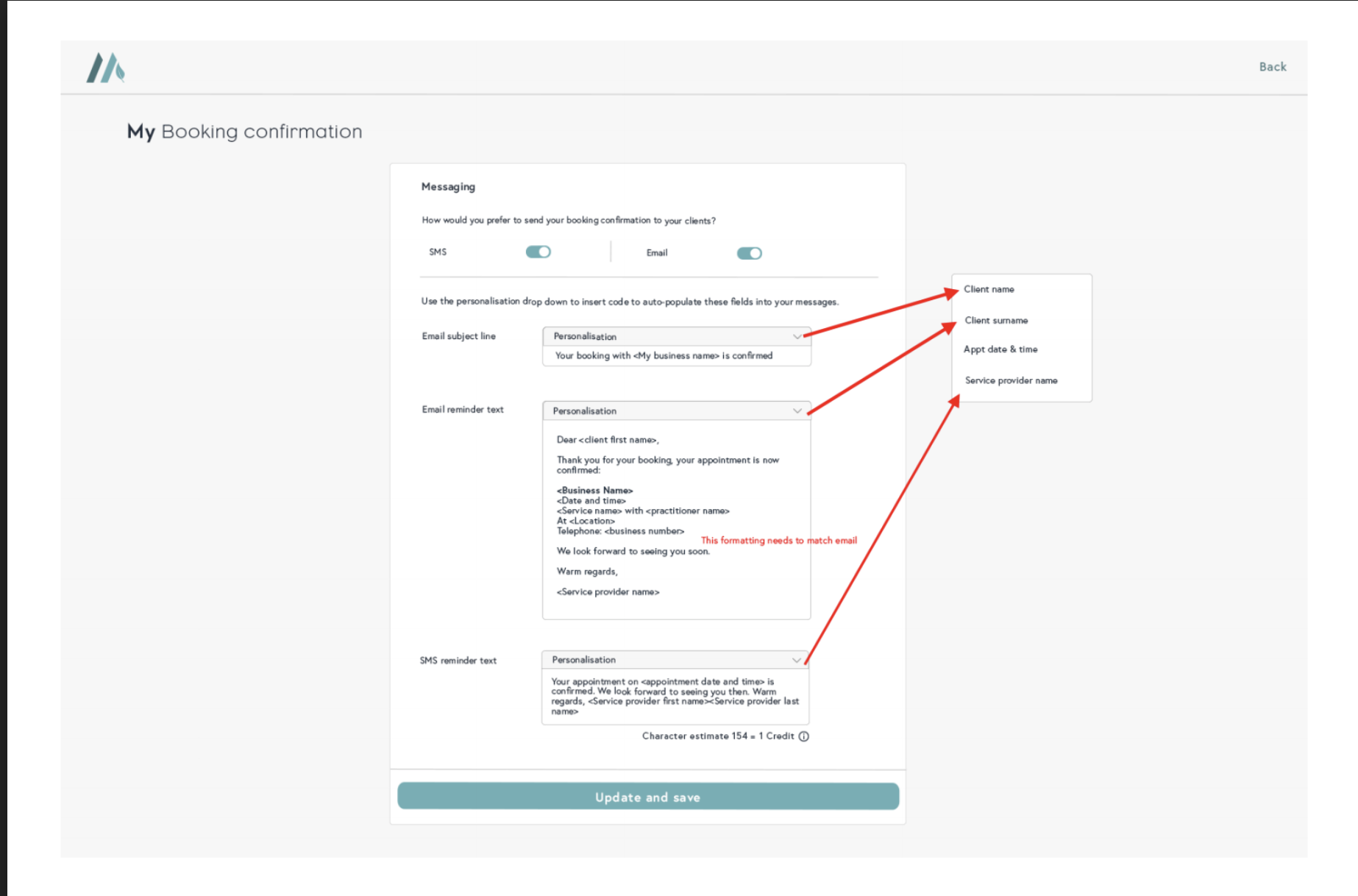Choose Client surname menu option
Viewport: 1358px width, 896px height.
point(996,320)
